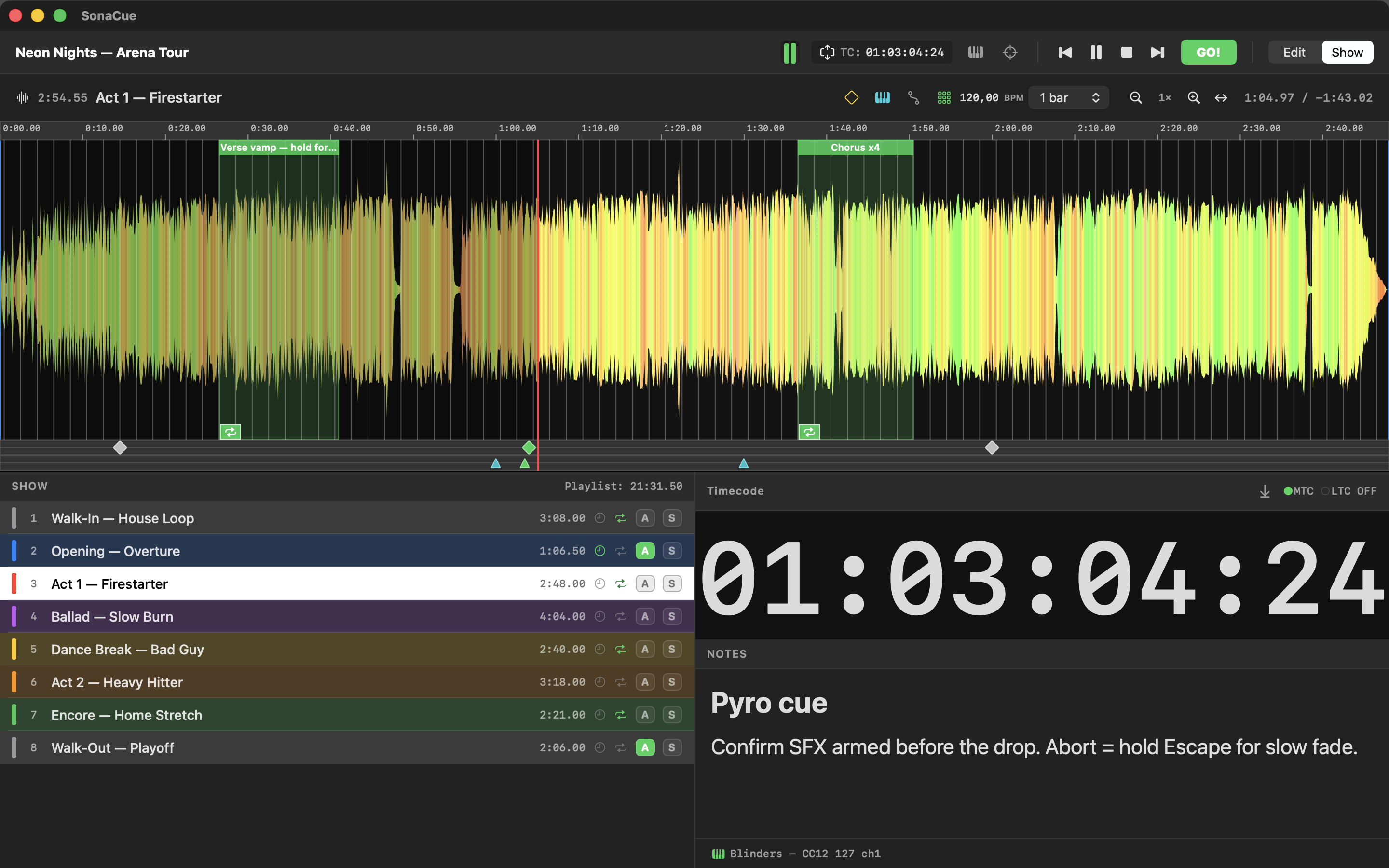Toggle S button on Act 1 — Firestarter
1389x868 pixels.
pyautogui.click(x=671, y=583)
